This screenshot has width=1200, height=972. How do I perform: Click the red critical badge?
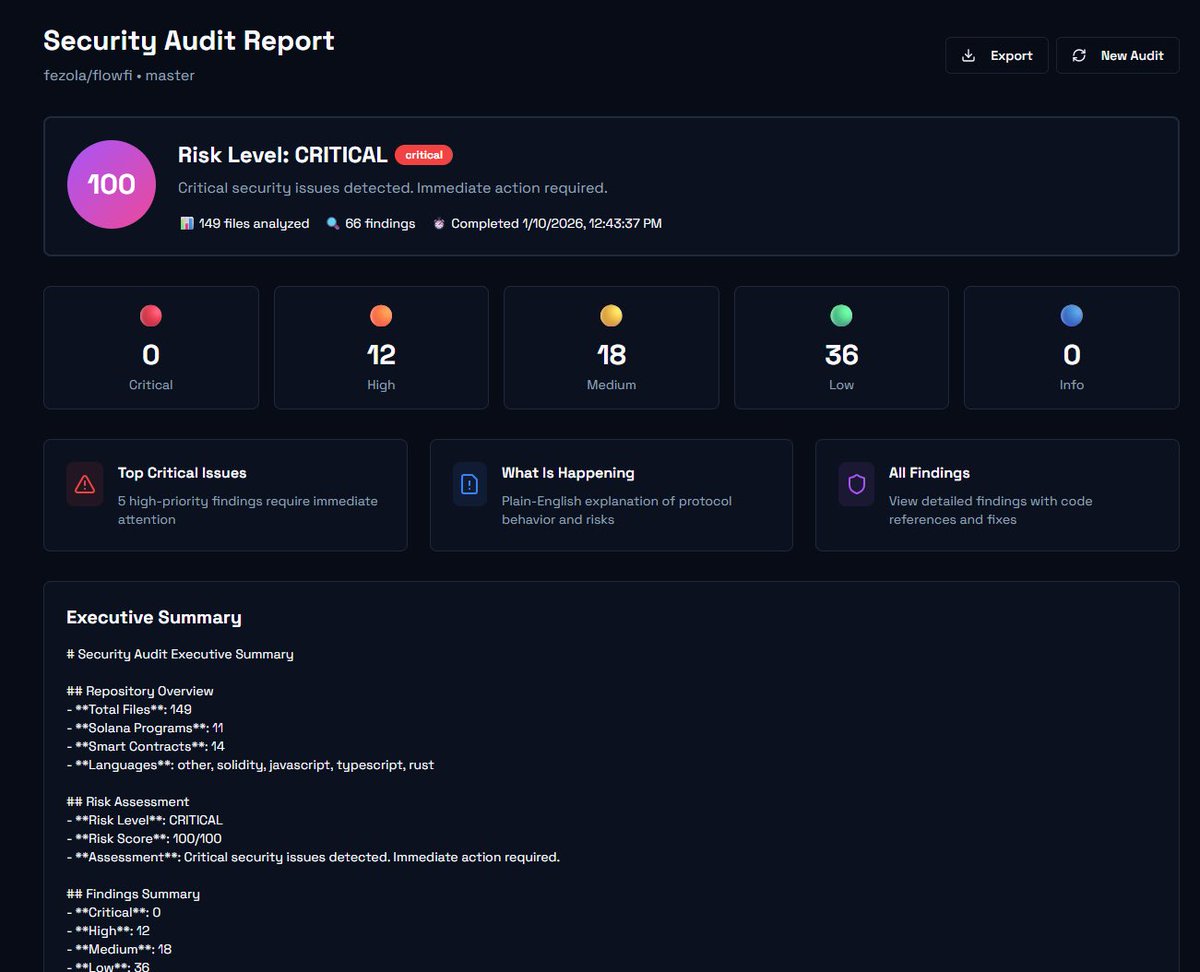click(424, 155)
